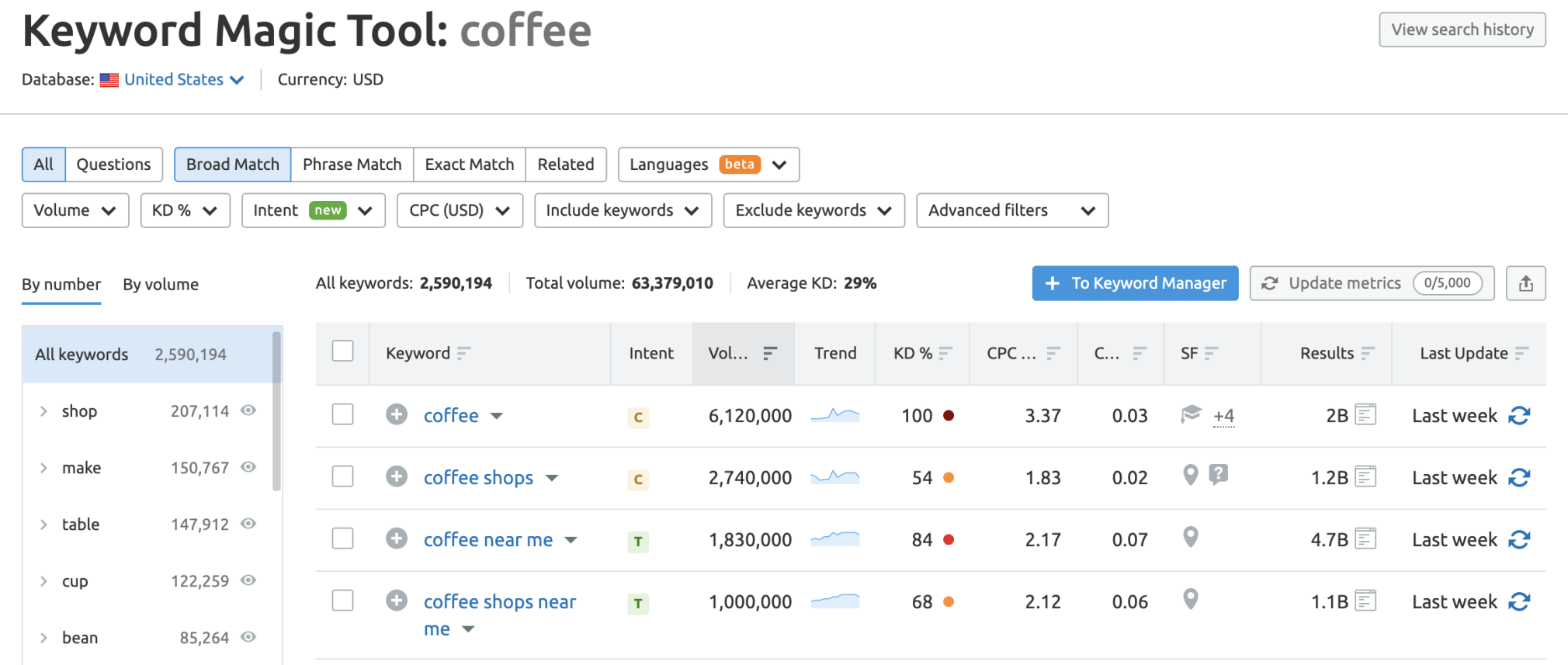Toggle eye icon for the make group
Viewport: 1568px width, 665px height.
pos(248,467)
